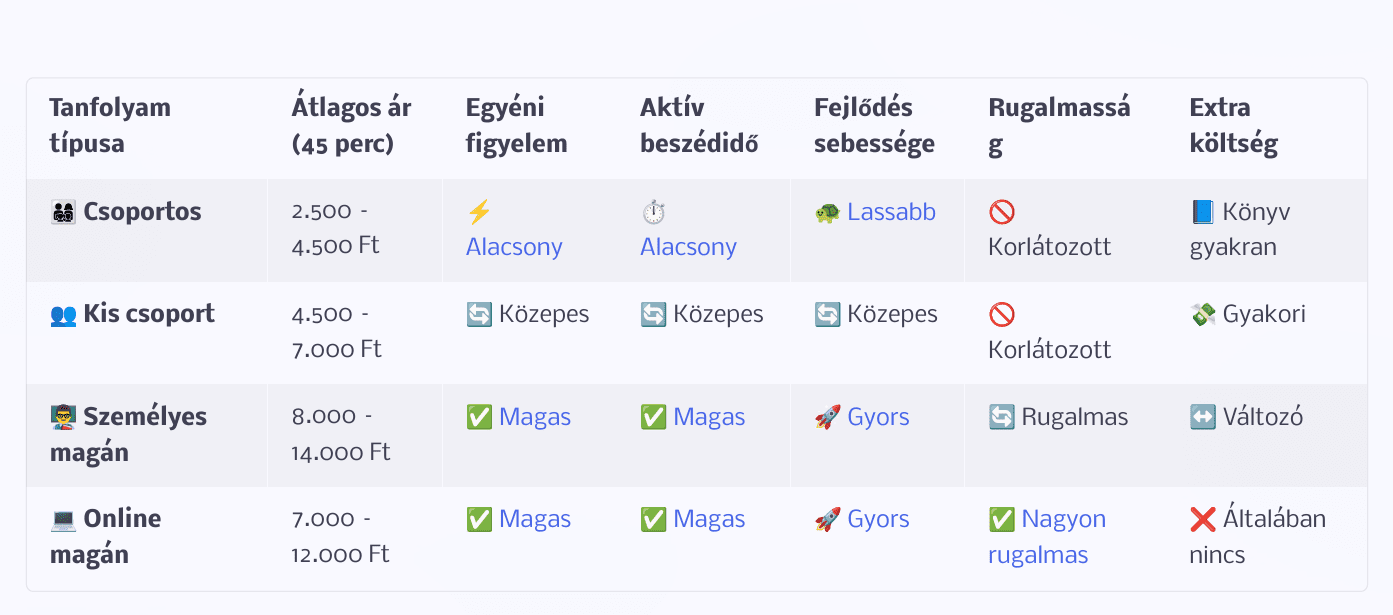Select the Kis csoport row label
Screen dimensions: 1393x615
click(149, 314)
